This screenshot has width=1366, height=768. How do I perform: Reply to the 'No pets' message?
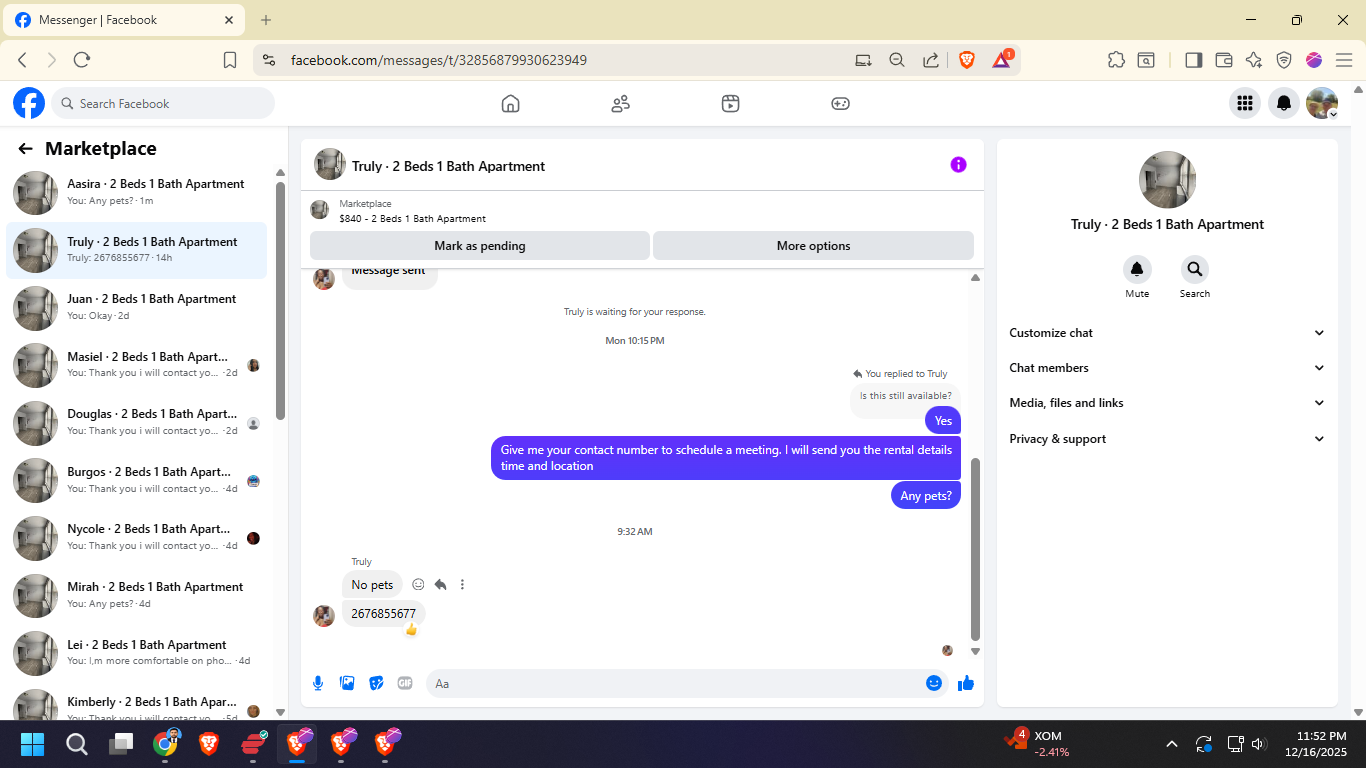(x=440, y=585)
